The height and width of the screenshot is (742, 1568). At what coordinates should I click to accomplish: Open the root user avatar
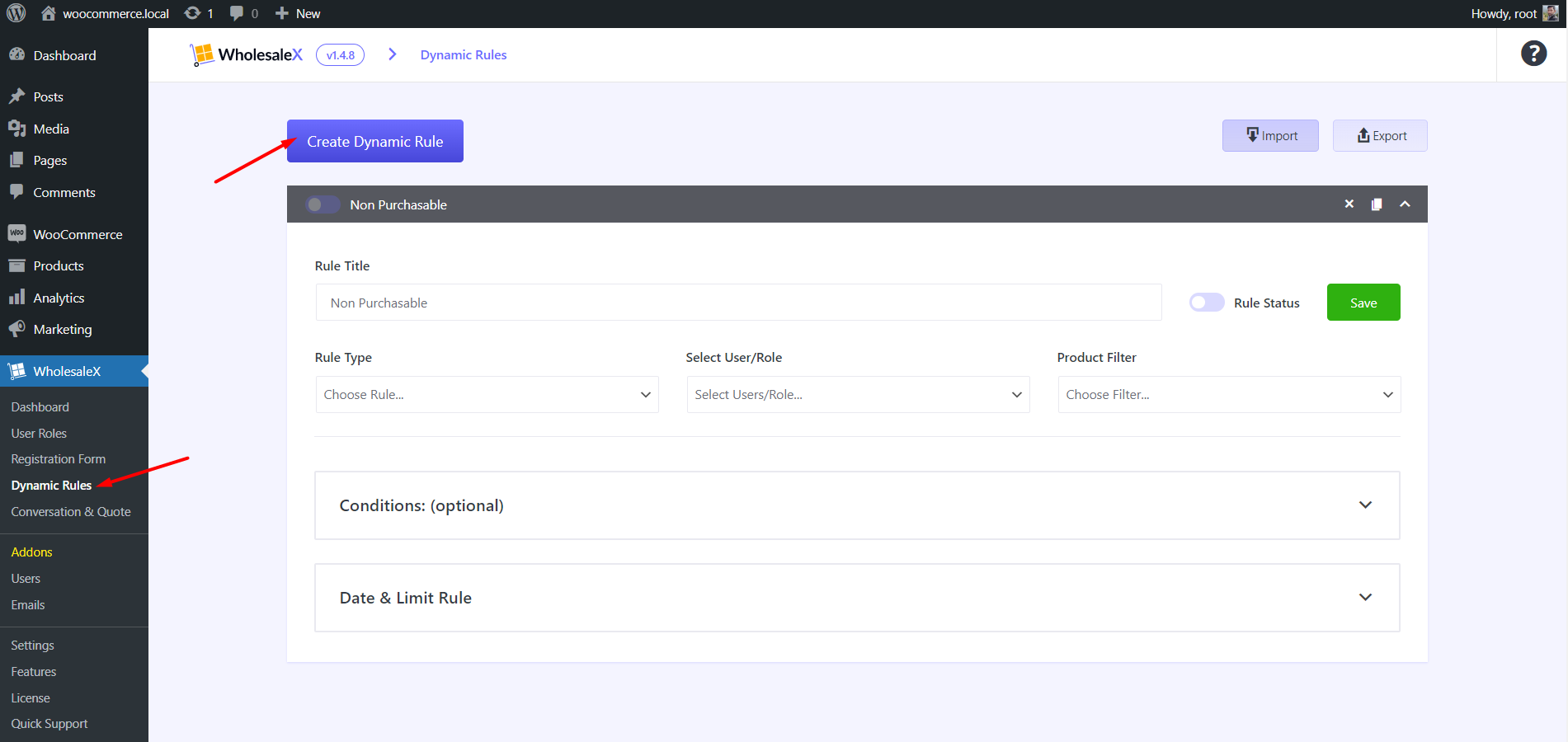(1551, 13)
